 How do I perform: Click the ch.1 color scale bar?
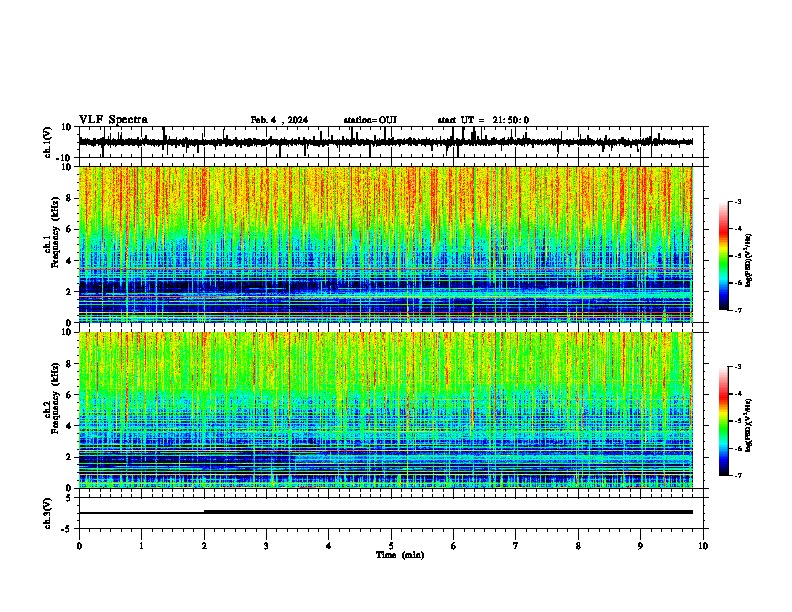coord(724,256)
